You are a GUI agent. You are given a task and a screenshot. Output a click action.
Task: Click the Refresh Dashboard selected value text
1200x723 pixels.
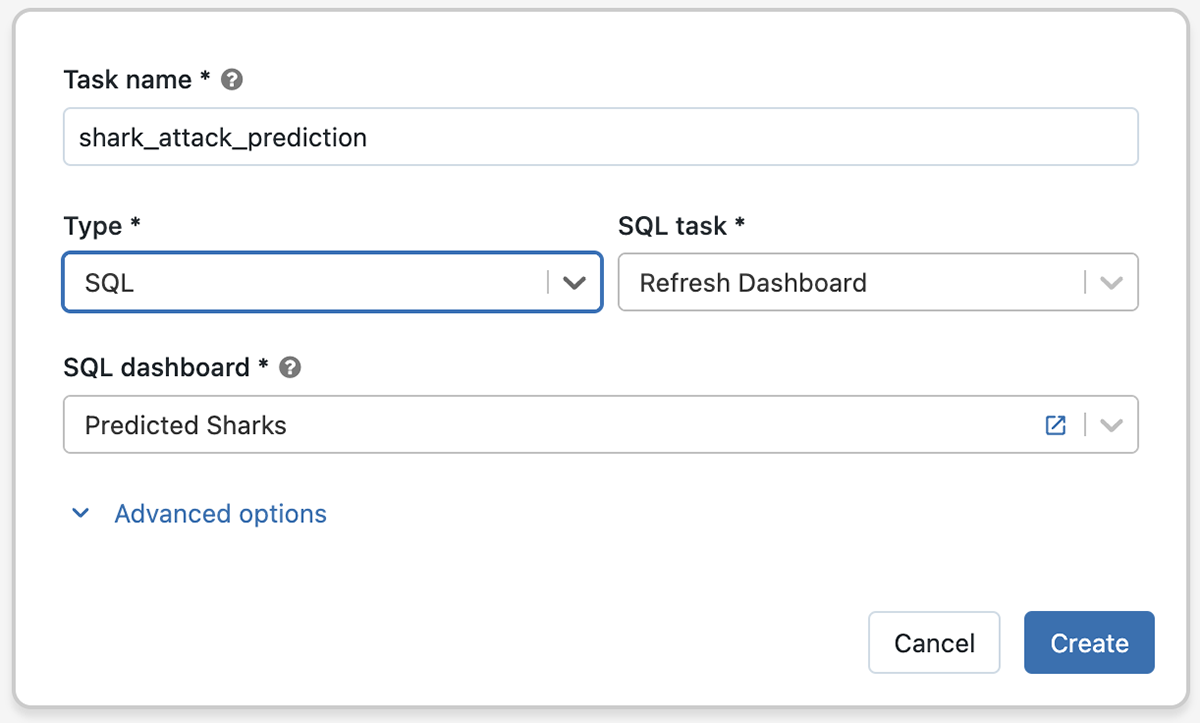tap(753, 283)
